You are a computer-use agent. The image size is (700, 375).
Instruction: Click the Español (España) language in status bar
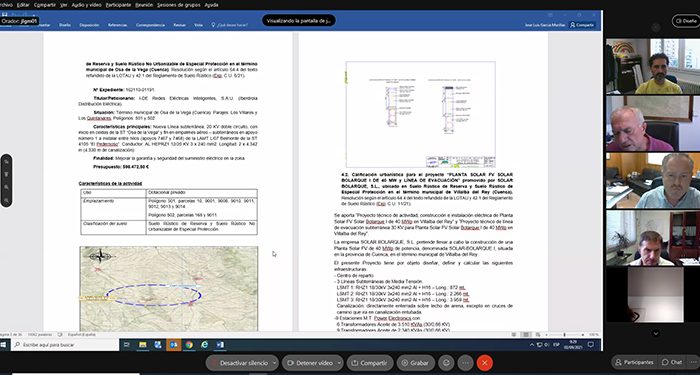pyautogui.click(x=82, y=334)
